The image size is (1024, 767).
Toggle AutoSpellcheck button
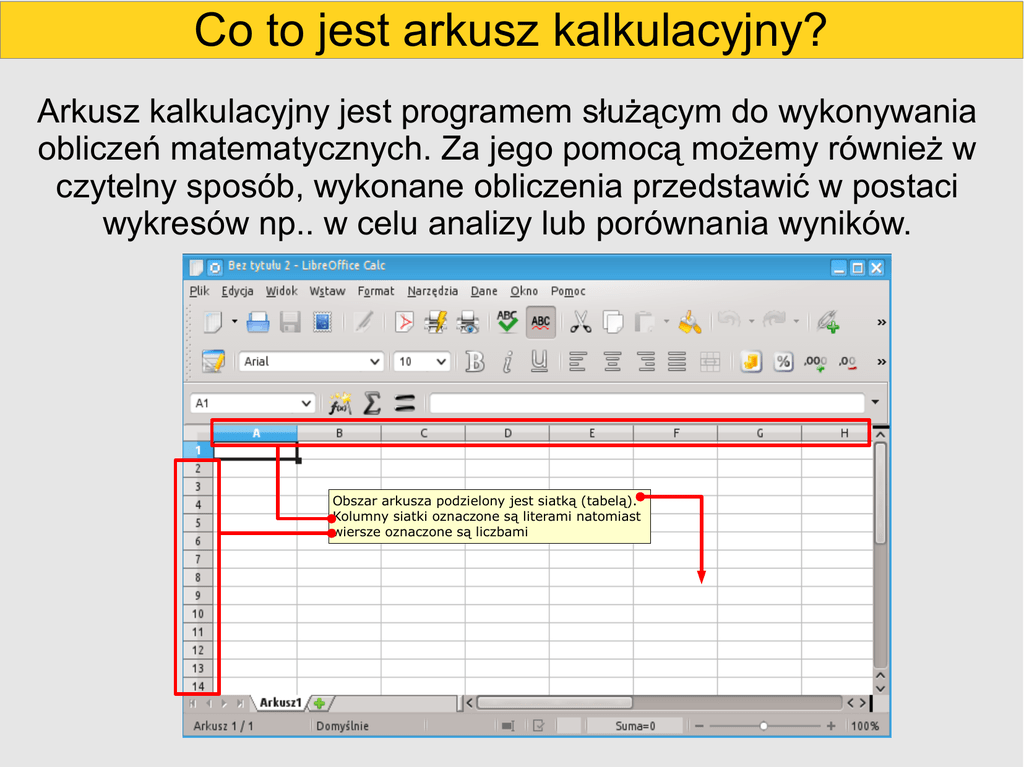click(541, 322)
